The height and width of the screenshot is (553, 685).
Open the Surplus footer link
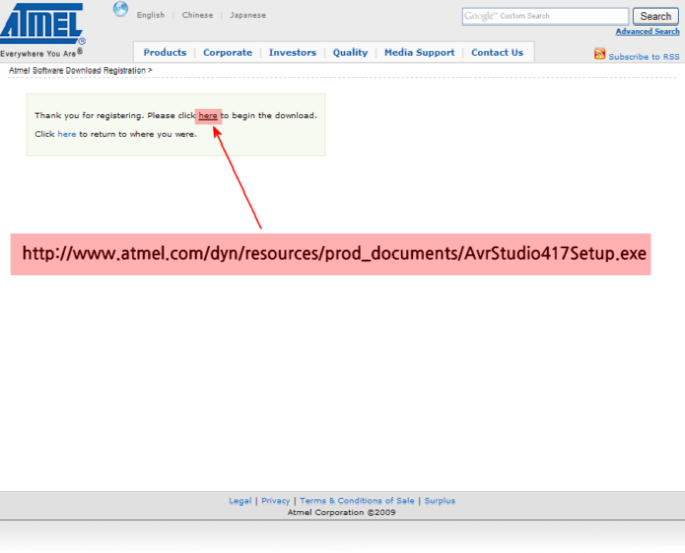pyautogui.click(x=439, y=501)
